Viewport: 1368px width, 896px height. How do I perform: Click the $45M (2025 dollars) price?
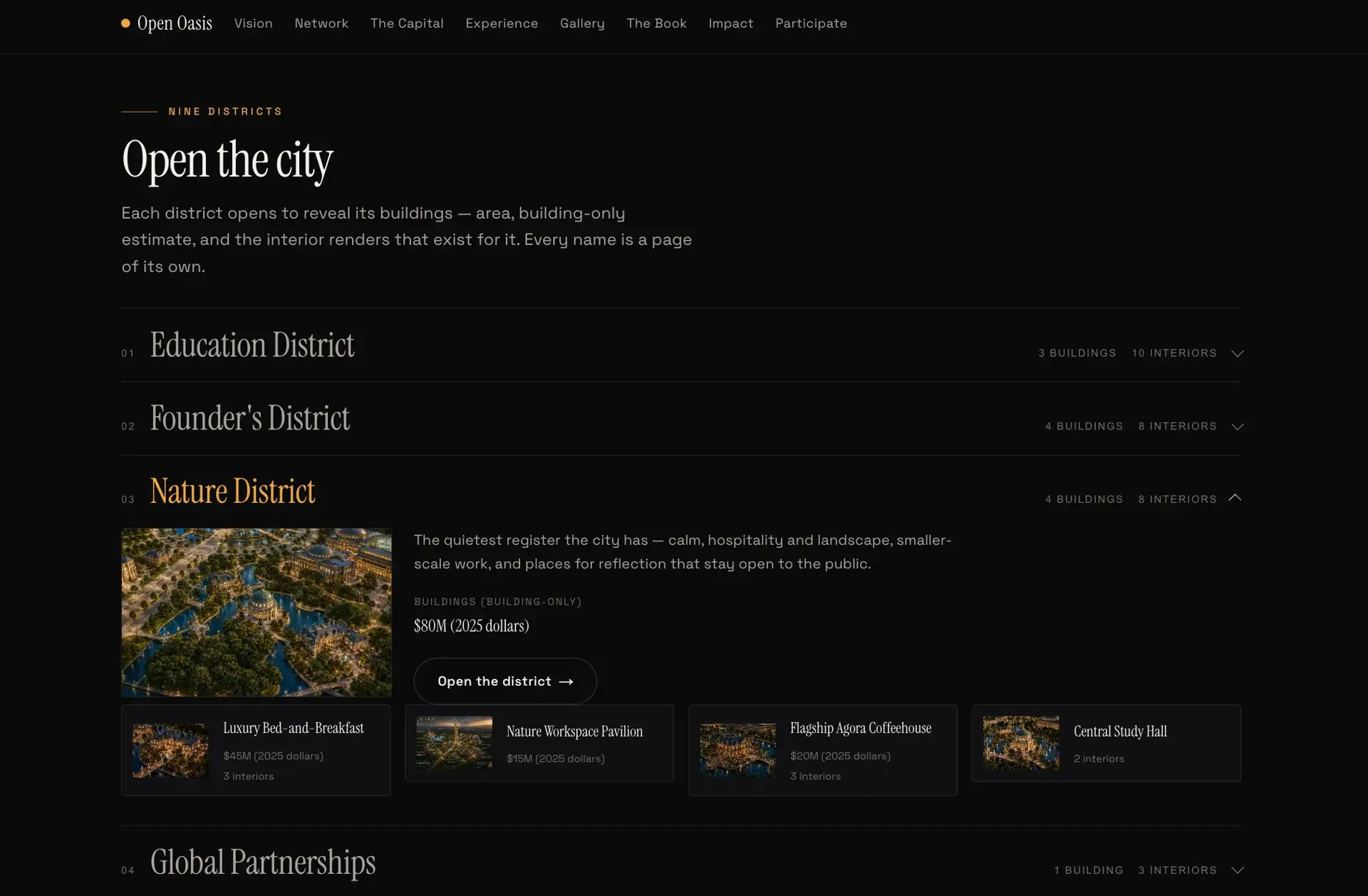[274, 756]
